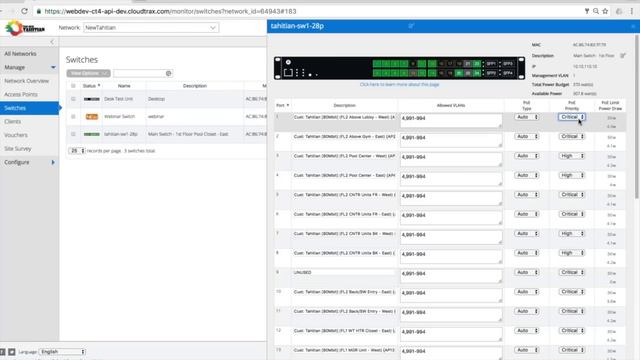Bookmark this page using the star icon
This screenshot has height=360, width=640.
605,11
